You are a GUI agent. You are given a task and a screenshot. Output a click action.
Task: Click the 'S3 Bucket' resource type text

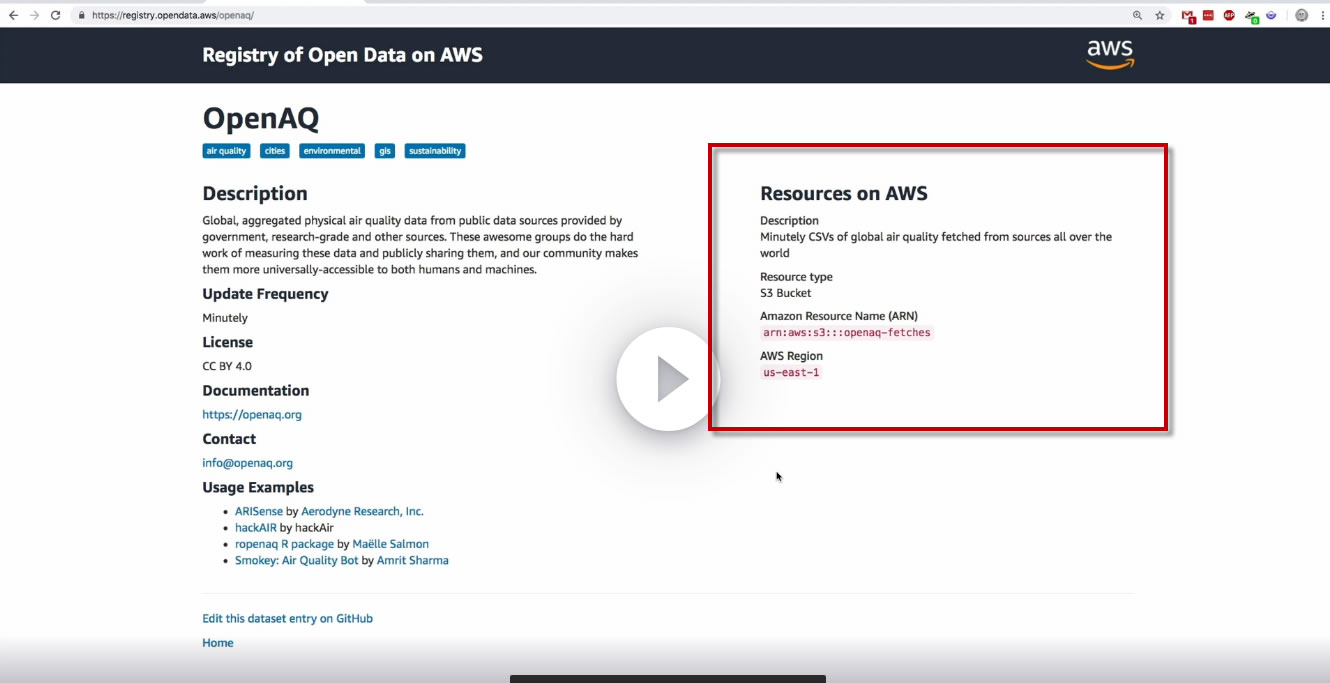coord(786,293)
